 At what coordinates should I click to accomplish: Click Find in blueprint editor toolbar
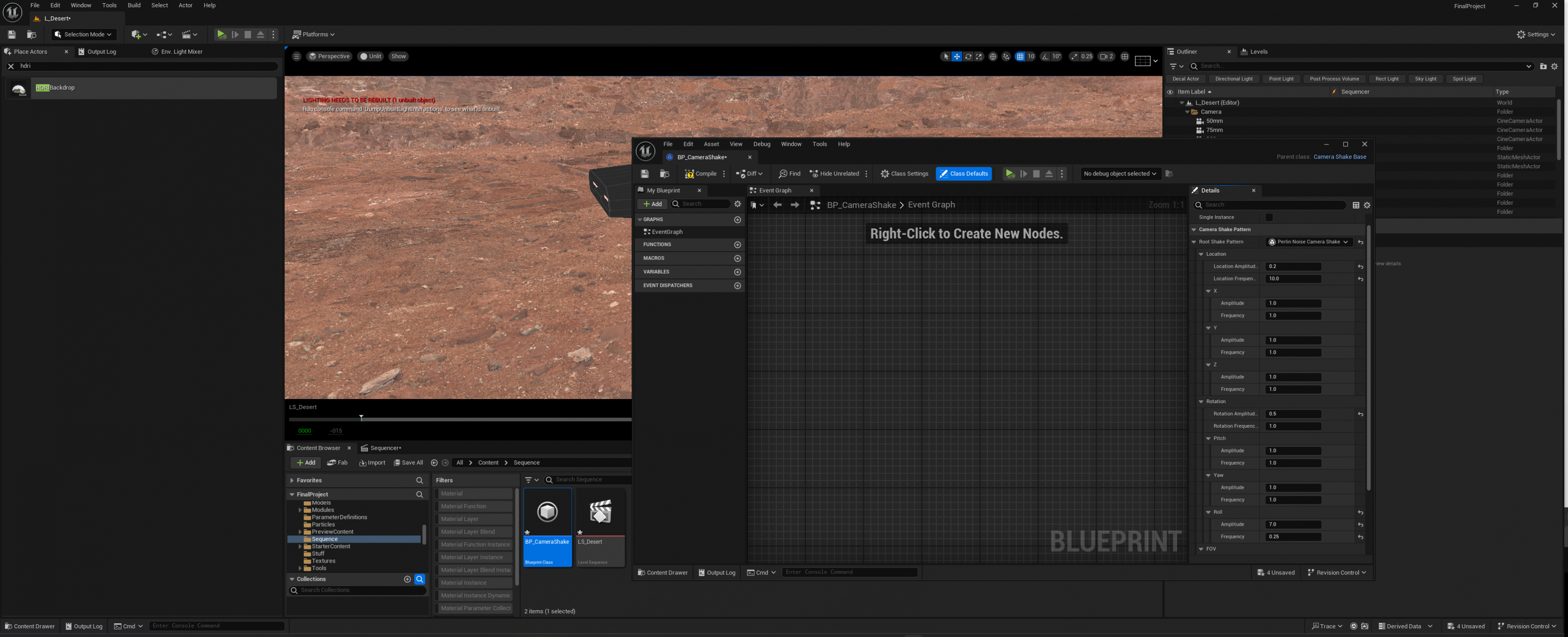pos(789,174)
